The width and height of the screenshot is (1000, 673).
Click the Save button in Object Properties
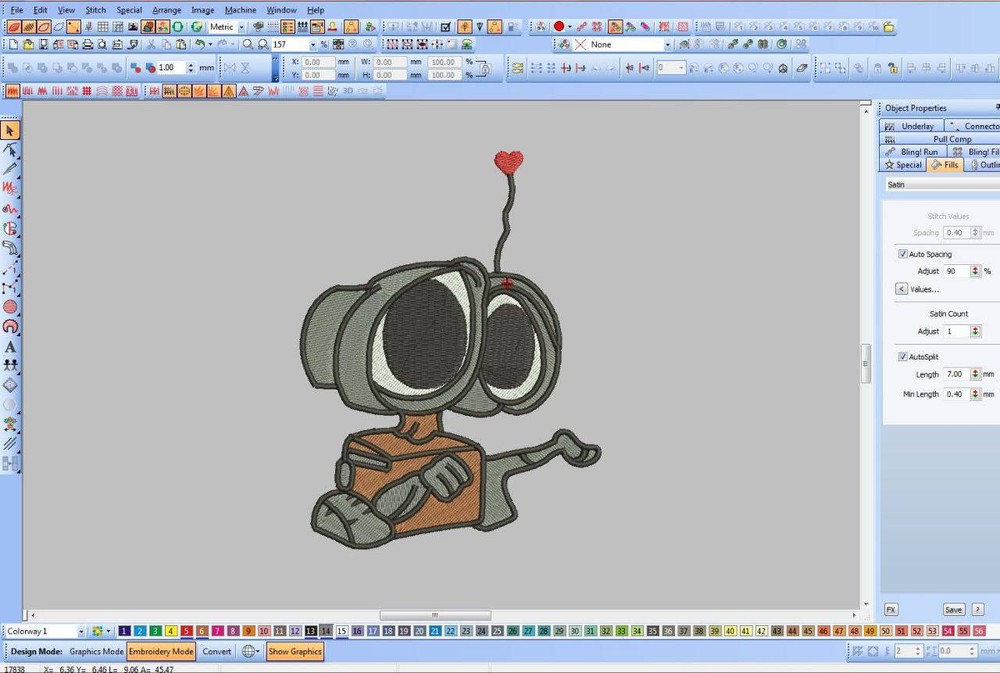[x=953, y=610]
